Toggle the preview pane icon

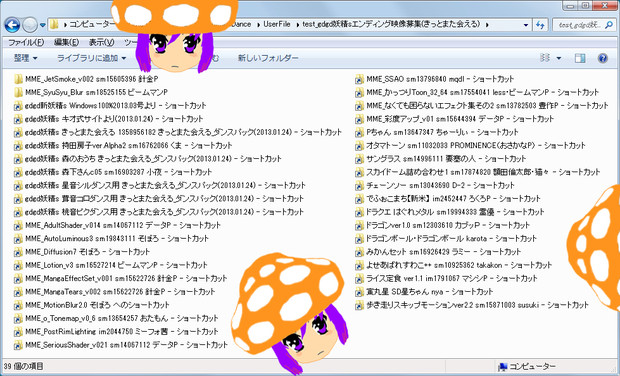pos(580,58)
